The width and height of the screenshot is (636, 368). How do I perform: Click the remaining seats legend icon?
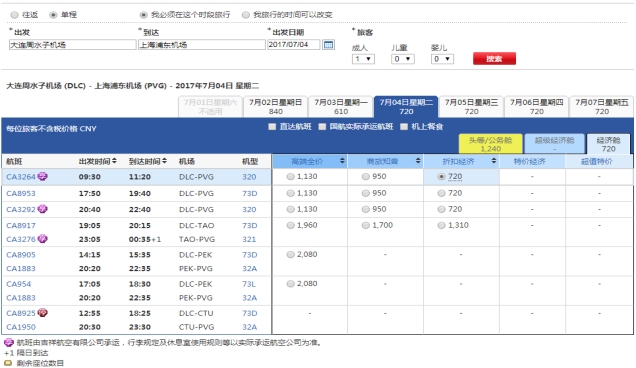(x=8, y=363)
